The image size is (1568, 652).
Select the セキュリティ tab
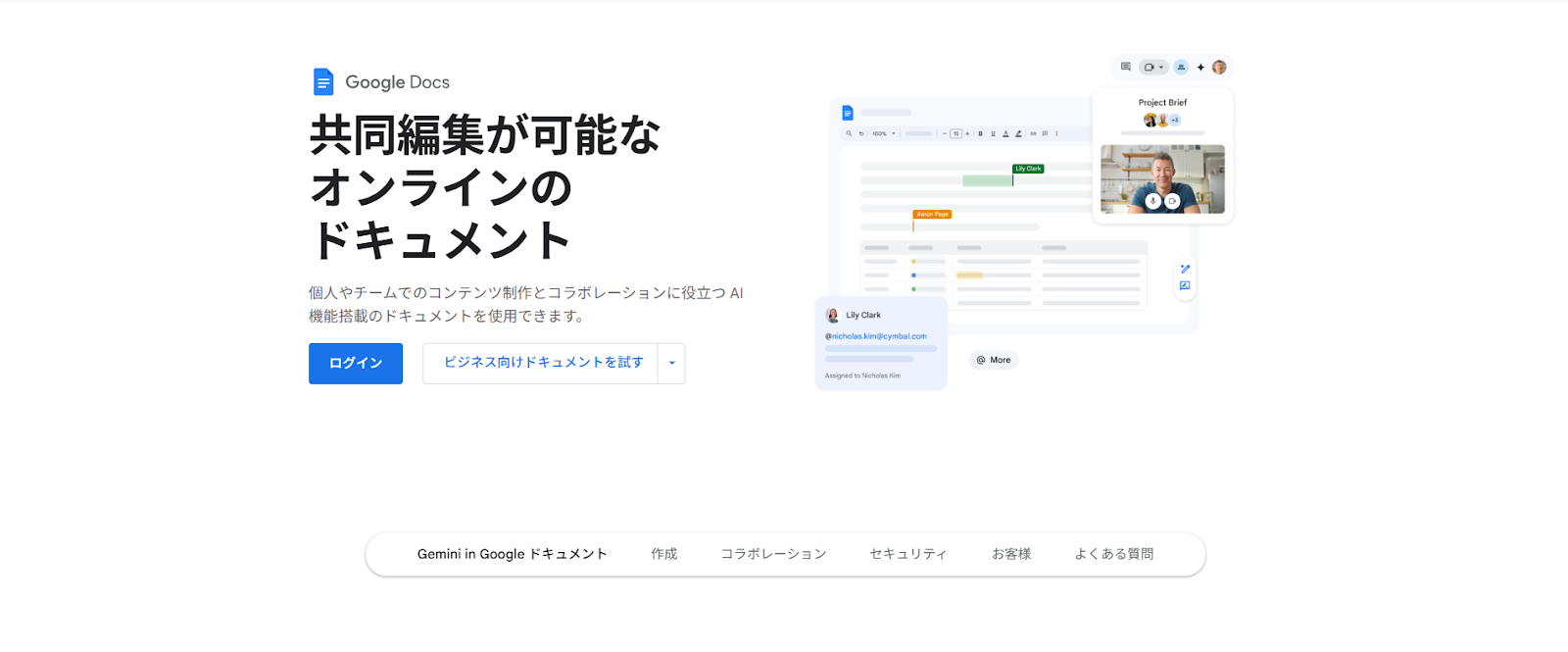[x=908, y=554]
